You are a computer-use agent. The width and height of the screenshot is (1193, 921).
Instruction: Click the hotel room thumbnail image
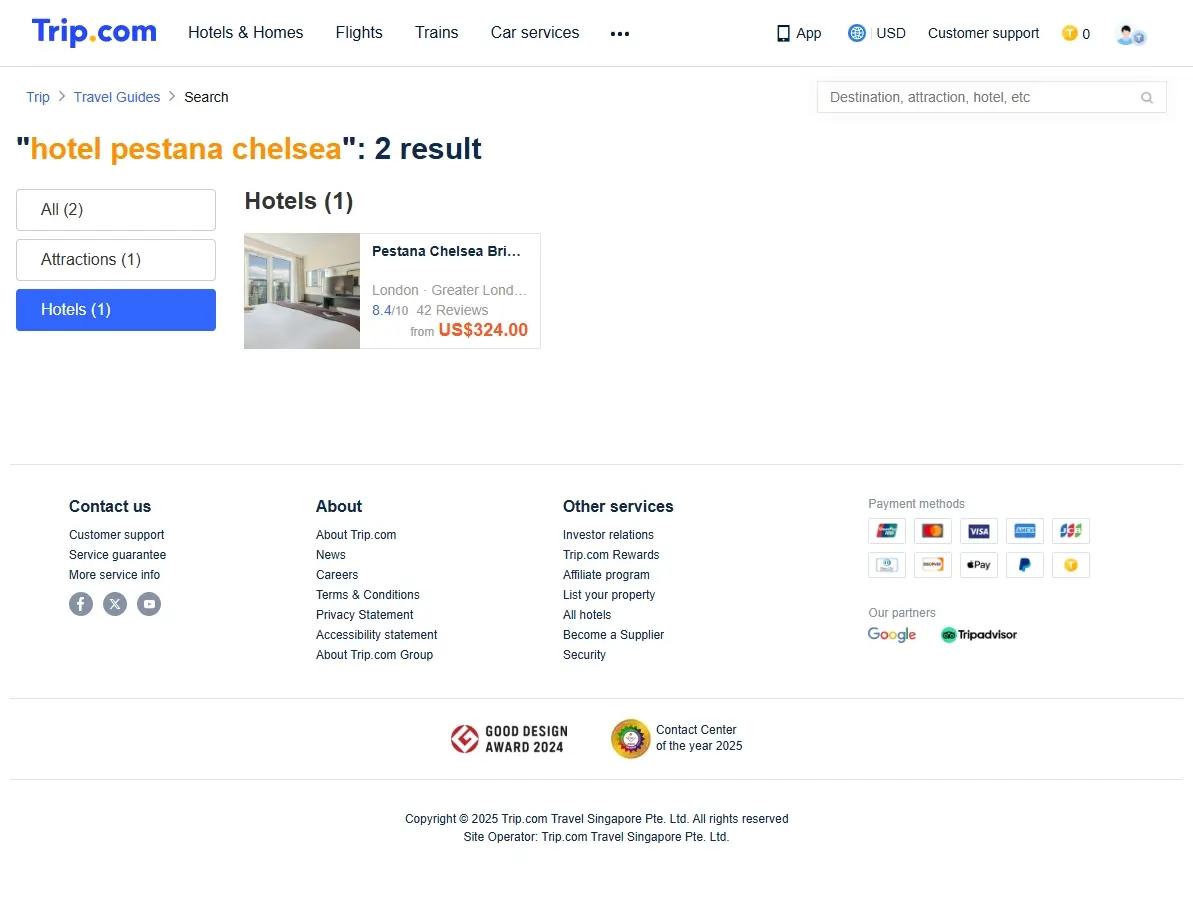[x=301, y=291]
